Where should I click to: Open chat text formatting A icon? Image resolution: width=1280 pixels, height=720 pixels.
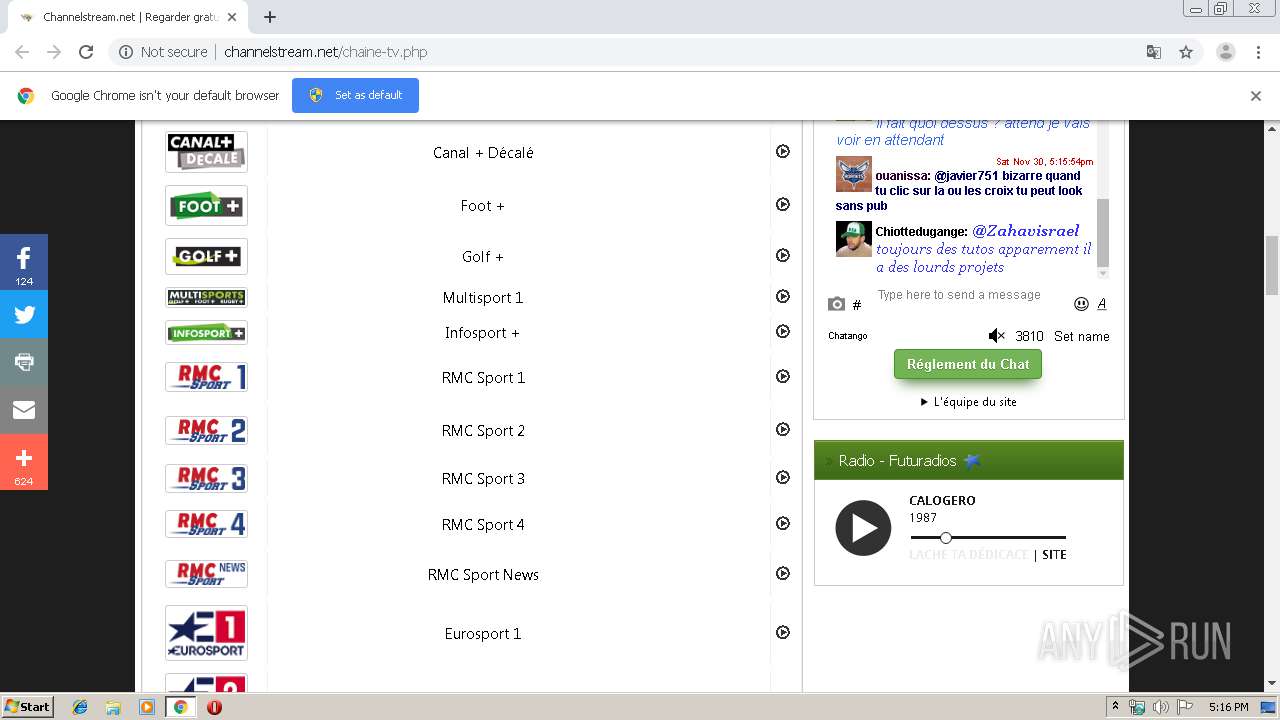pos(1102,304)
